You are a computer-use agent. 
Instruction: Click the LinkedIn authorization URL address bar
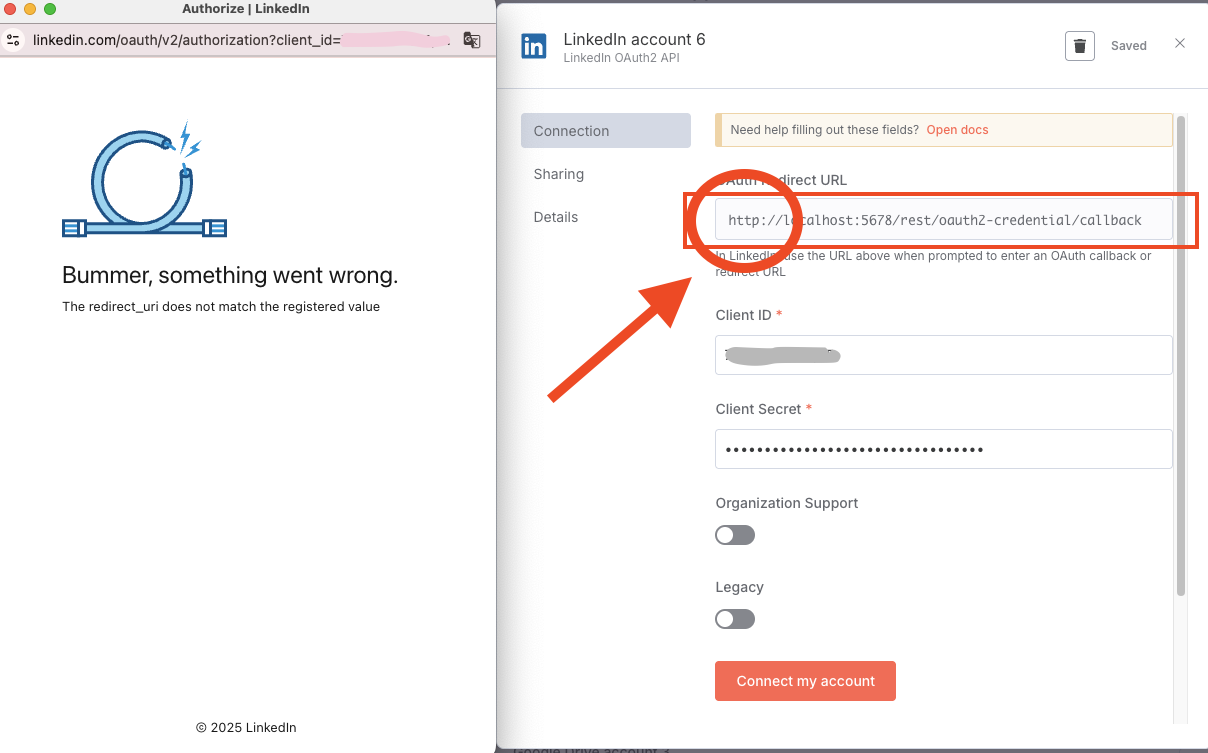[242, 40]
